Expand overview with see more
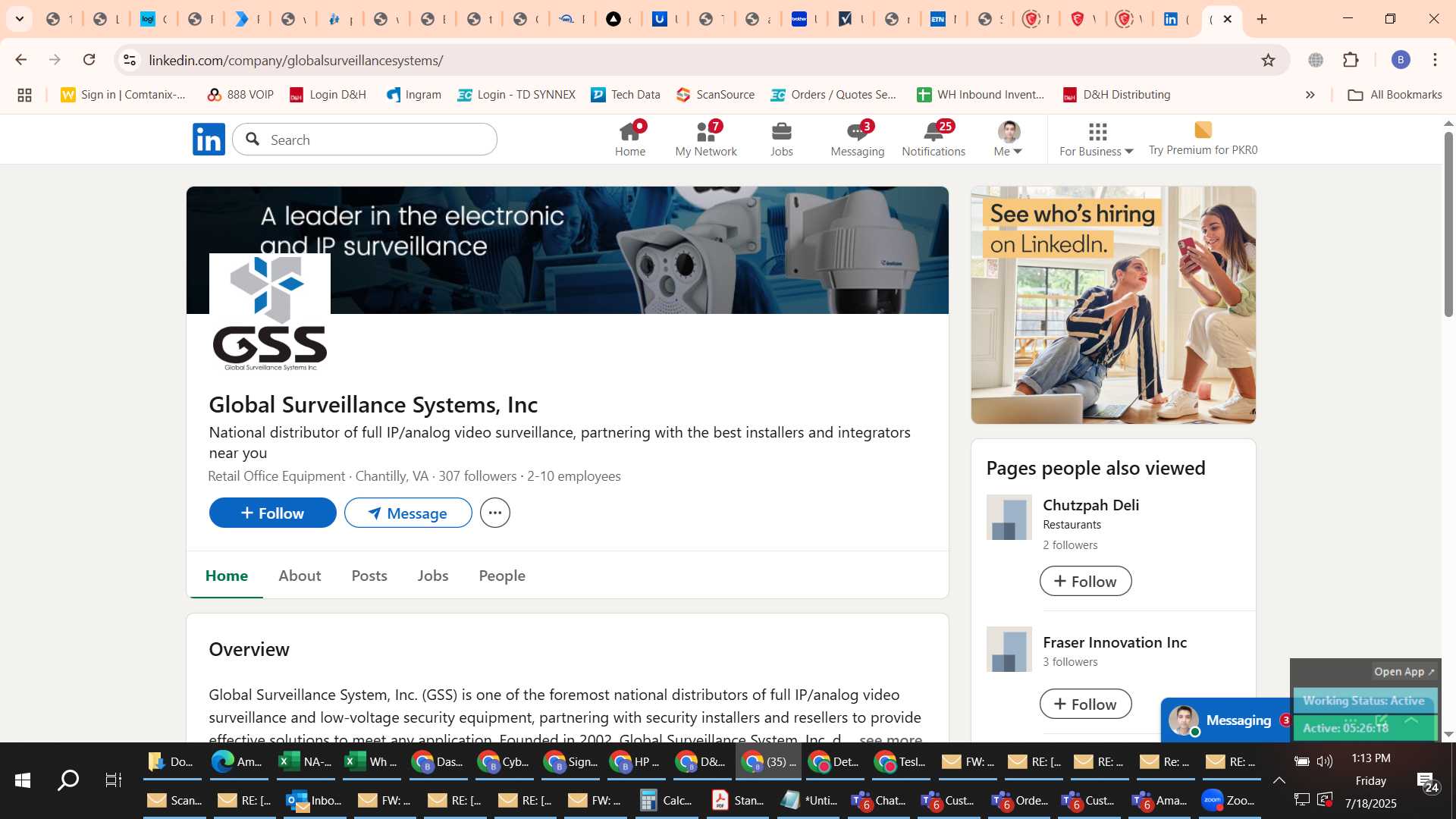Image resolution: width=1456 pixels, height=819 pixels. click(890, 738)
